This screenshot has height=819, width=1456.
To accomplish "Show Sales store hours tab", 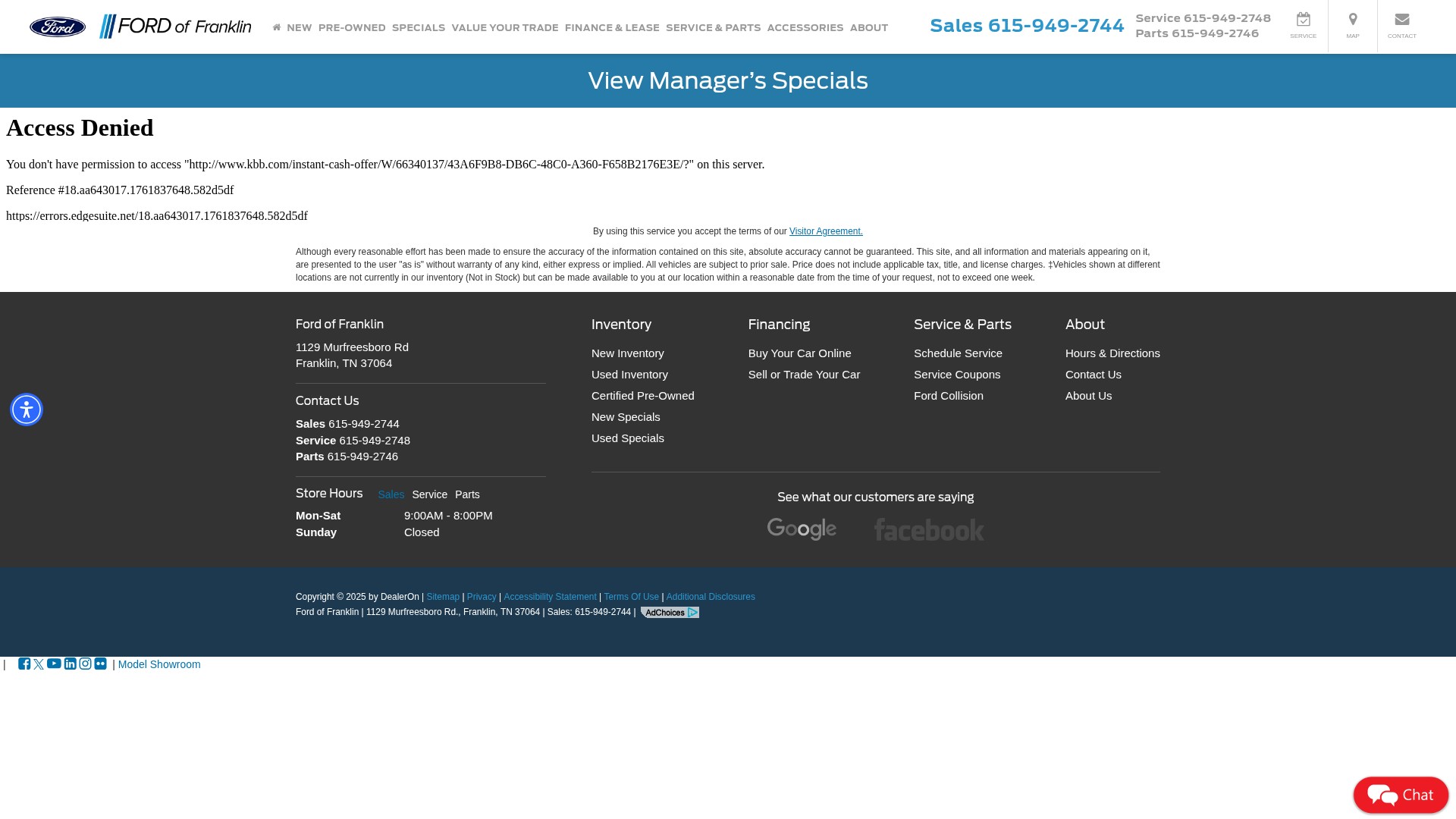I will tap(391, 494).
